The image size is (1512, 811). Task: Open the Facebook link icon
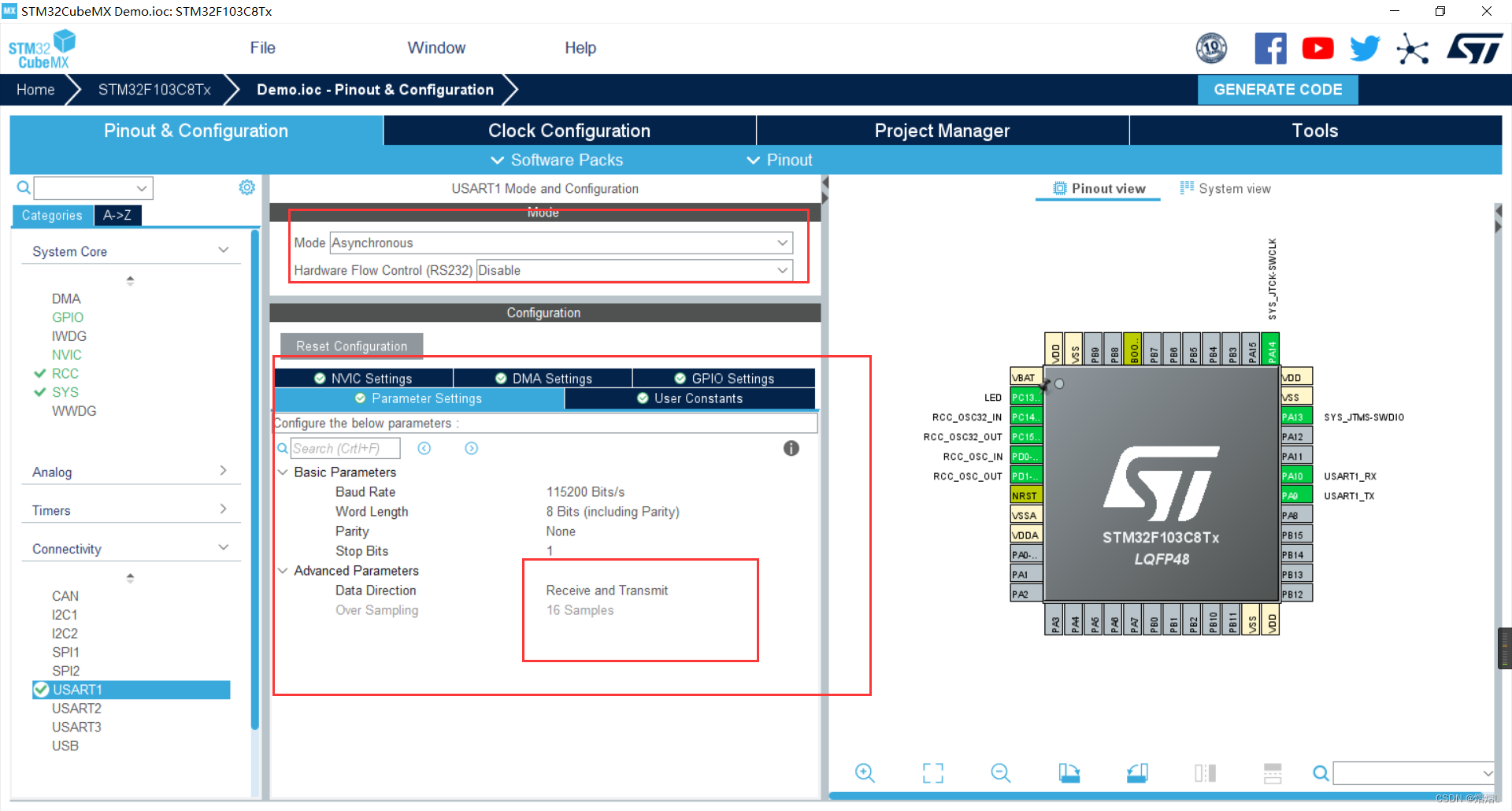tap(1270, 49)
